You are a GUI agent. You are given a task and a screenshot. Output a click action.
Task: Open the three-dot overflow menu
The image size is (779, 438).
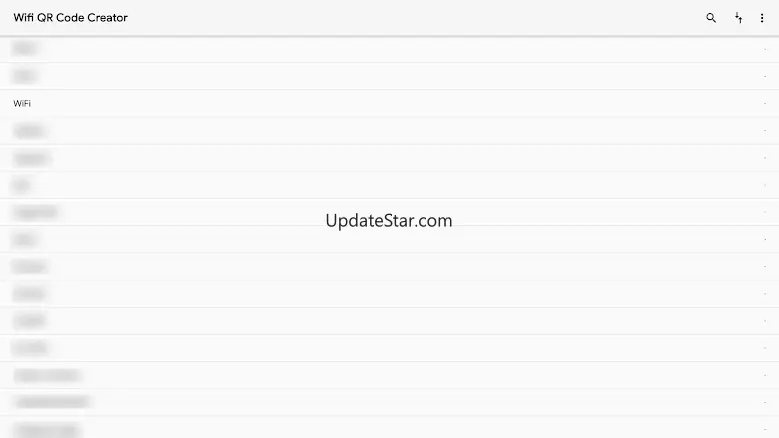click(x=762, y=18)
